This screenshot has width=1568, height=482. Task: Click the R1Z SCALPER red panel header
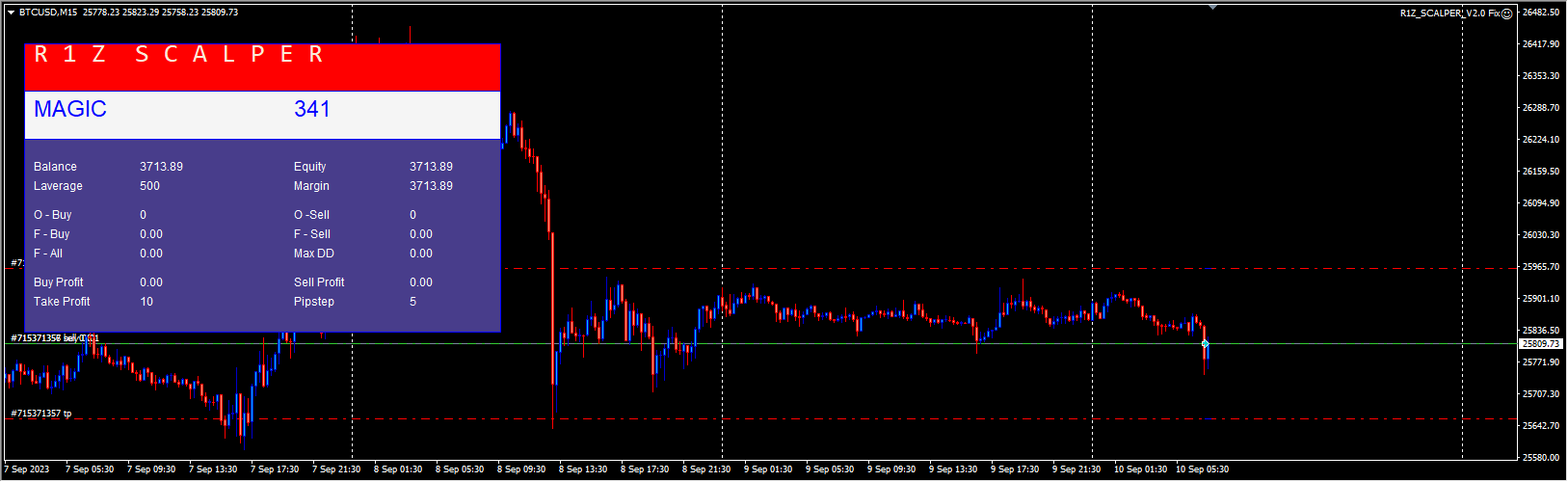tap(262, 67)
